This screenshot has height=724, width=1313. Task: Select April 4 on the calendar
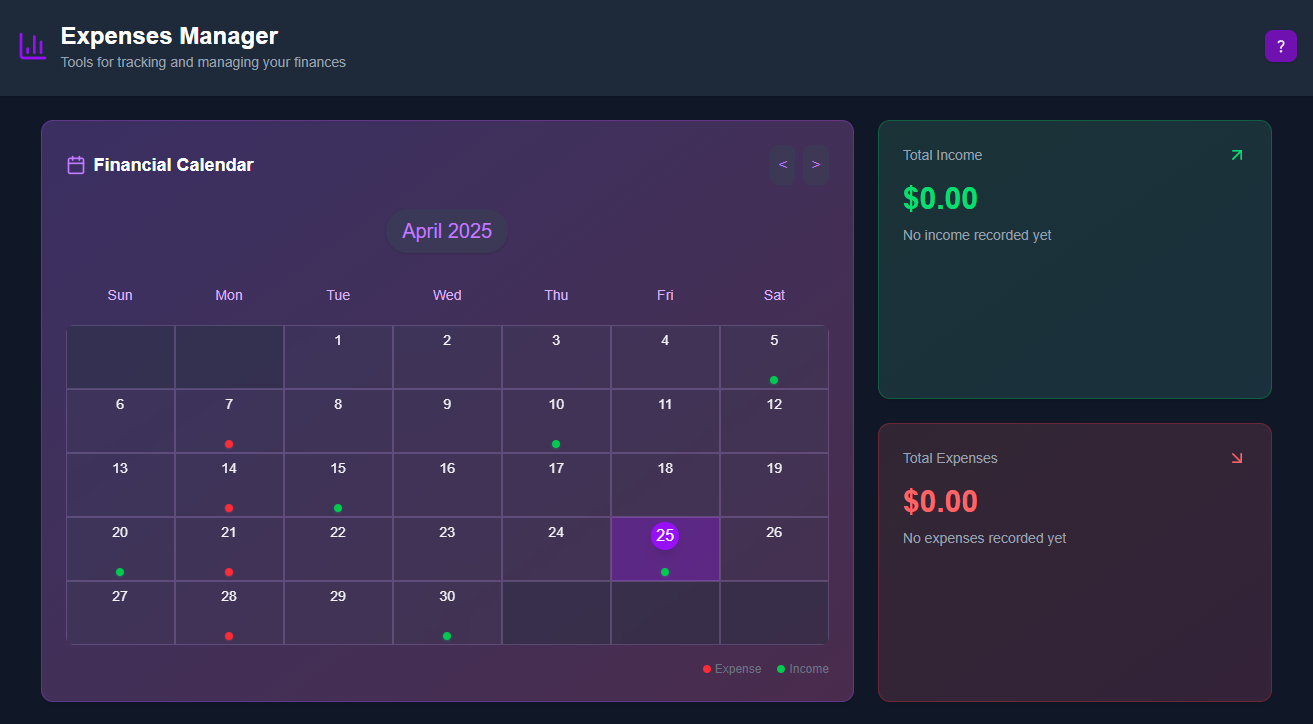(x=665, y=357)
